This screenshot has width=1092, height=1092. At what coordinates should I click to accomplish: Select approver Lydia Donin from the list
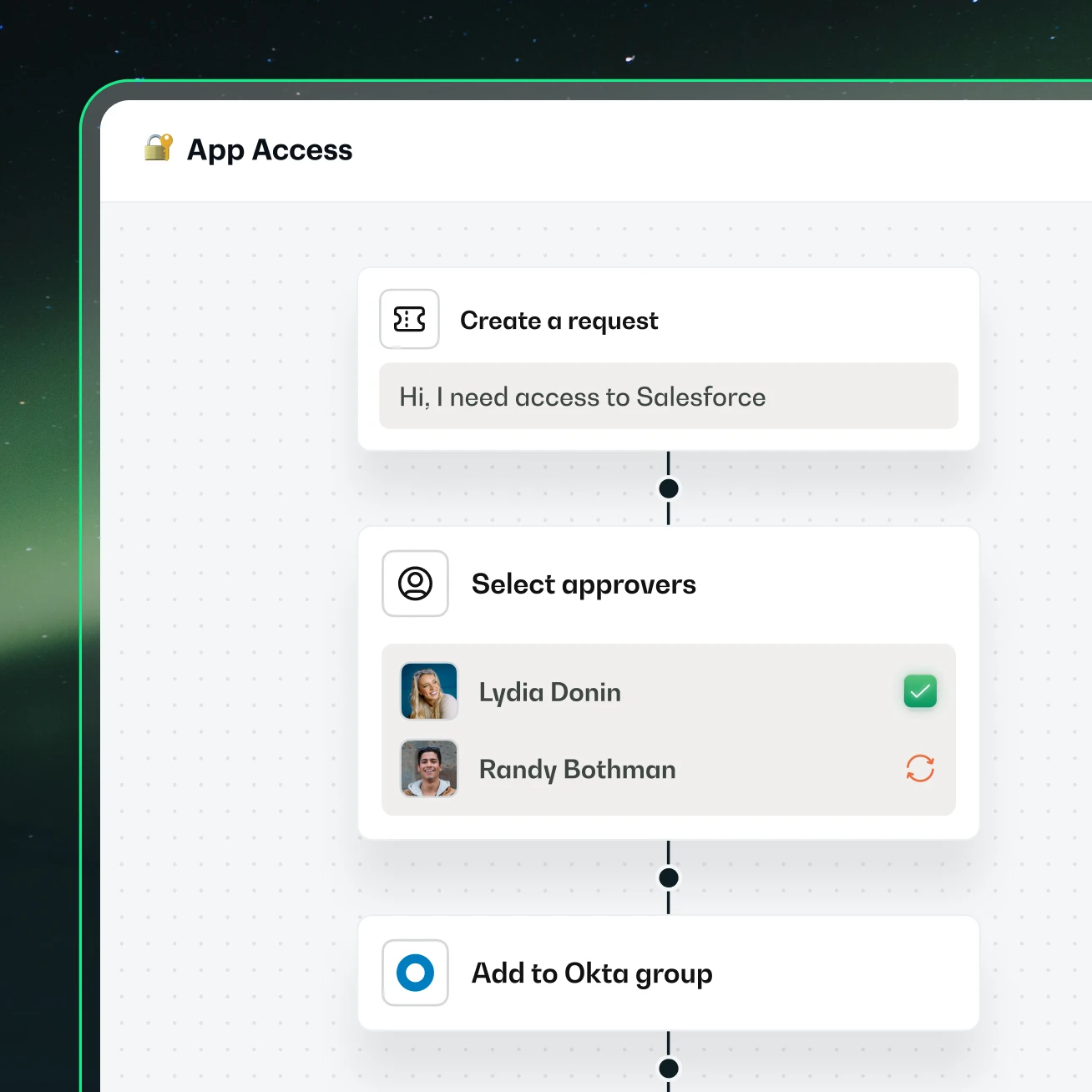[549, 691]
